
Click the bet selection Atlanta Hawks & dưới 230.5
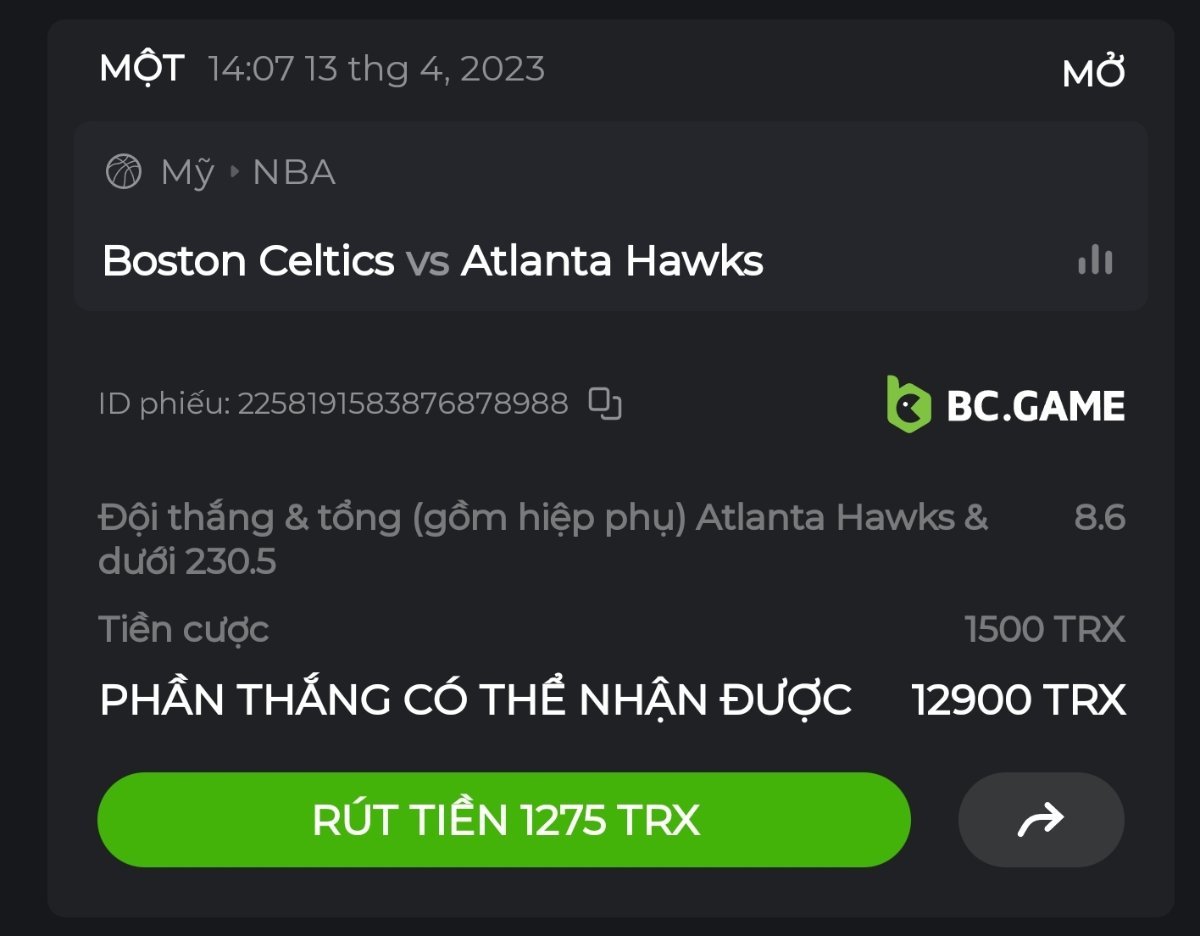click(x=542, y=539)
